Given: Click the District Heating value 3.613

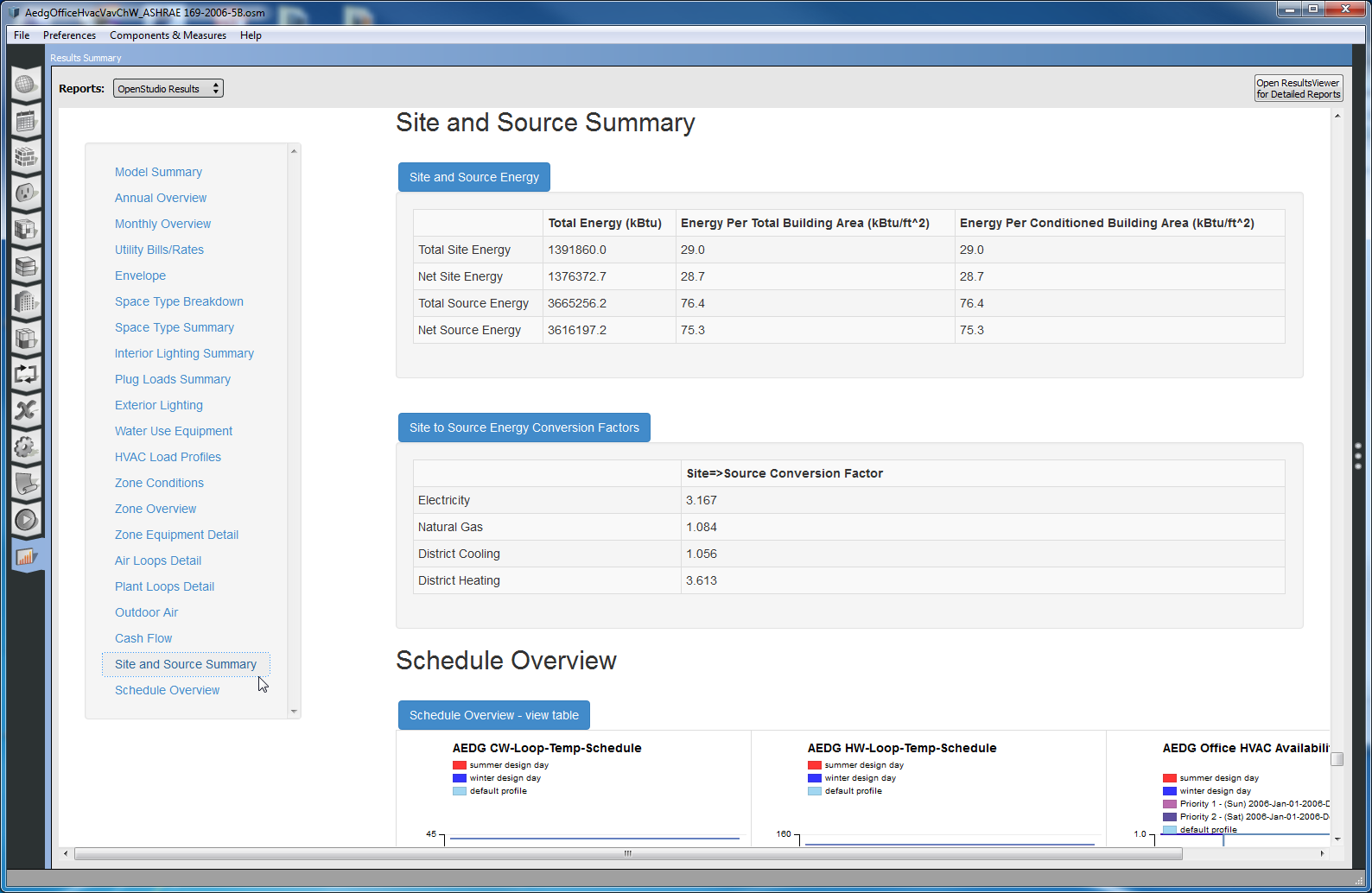Looking at the screenshot, I should pyautogui.click(x=702, y=580).
